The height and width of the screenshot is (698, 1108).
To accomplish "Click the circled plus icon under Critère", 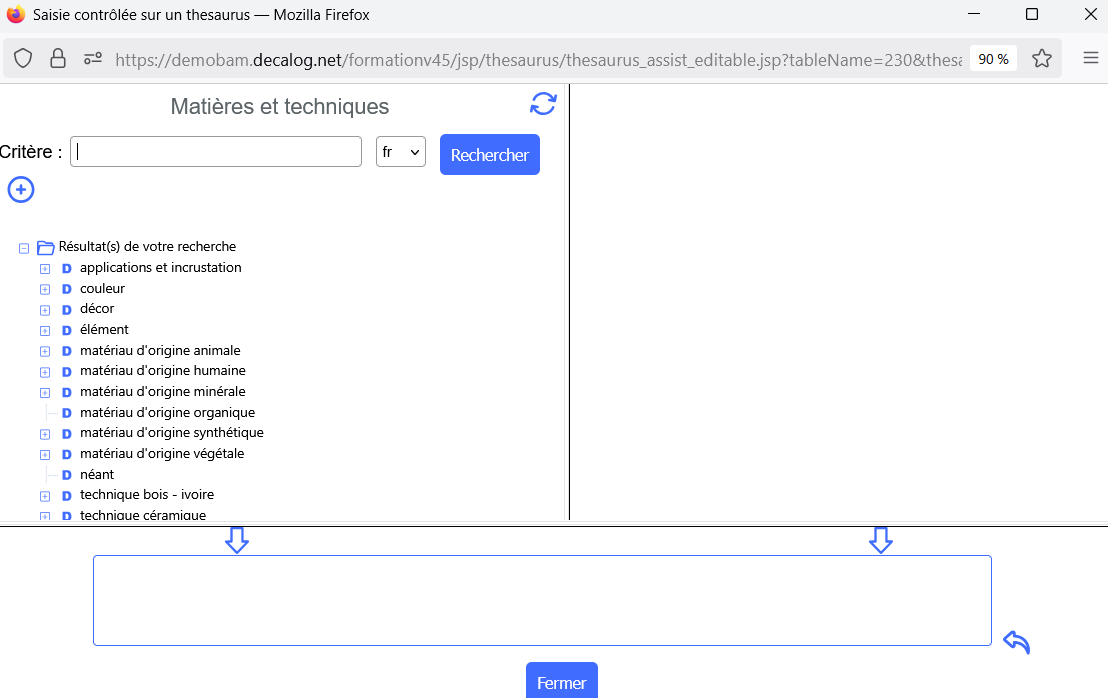I will tap(21, 189).
